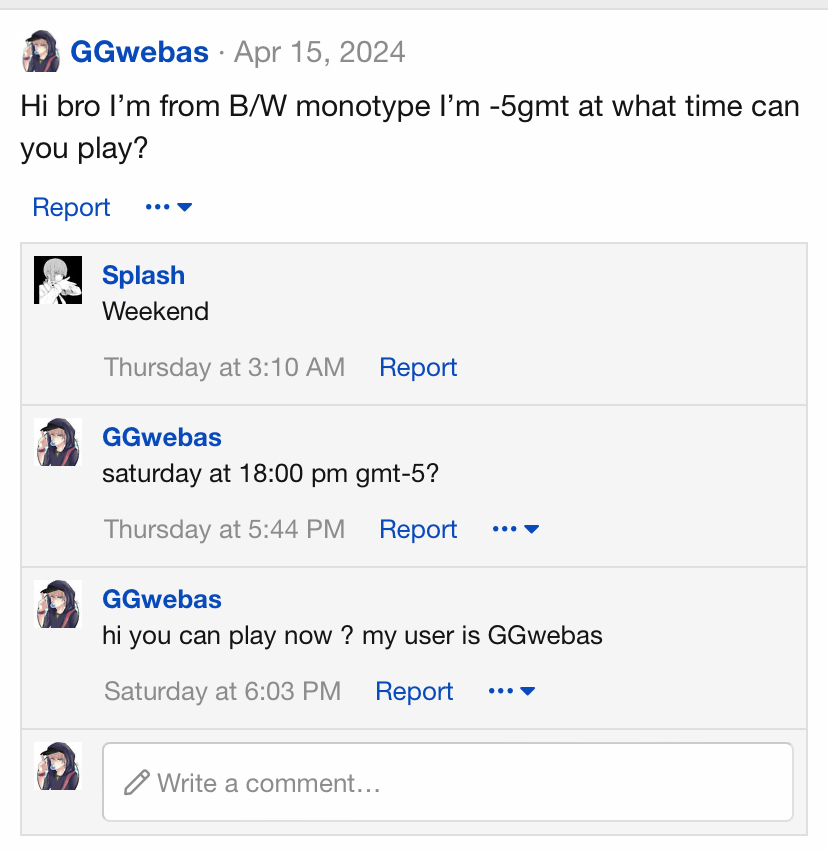Viewport: 828px width, 852px height.
Task: Click the 'Thursday at 3:10 AM' timestamp
Action: 224,367
